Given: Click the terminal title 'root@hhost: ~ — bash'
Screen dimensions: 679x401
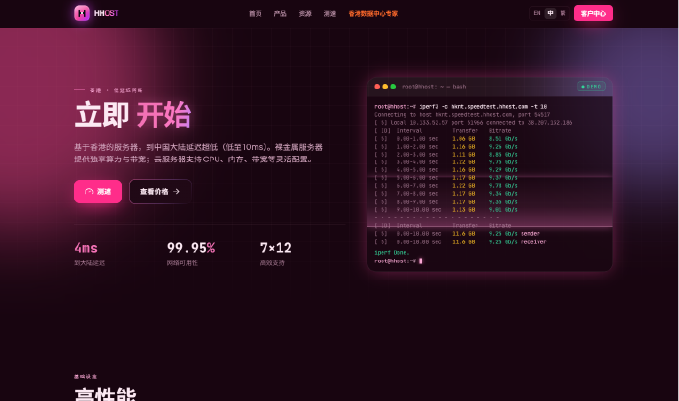Looking at the screenshot, I should point(434,87).
